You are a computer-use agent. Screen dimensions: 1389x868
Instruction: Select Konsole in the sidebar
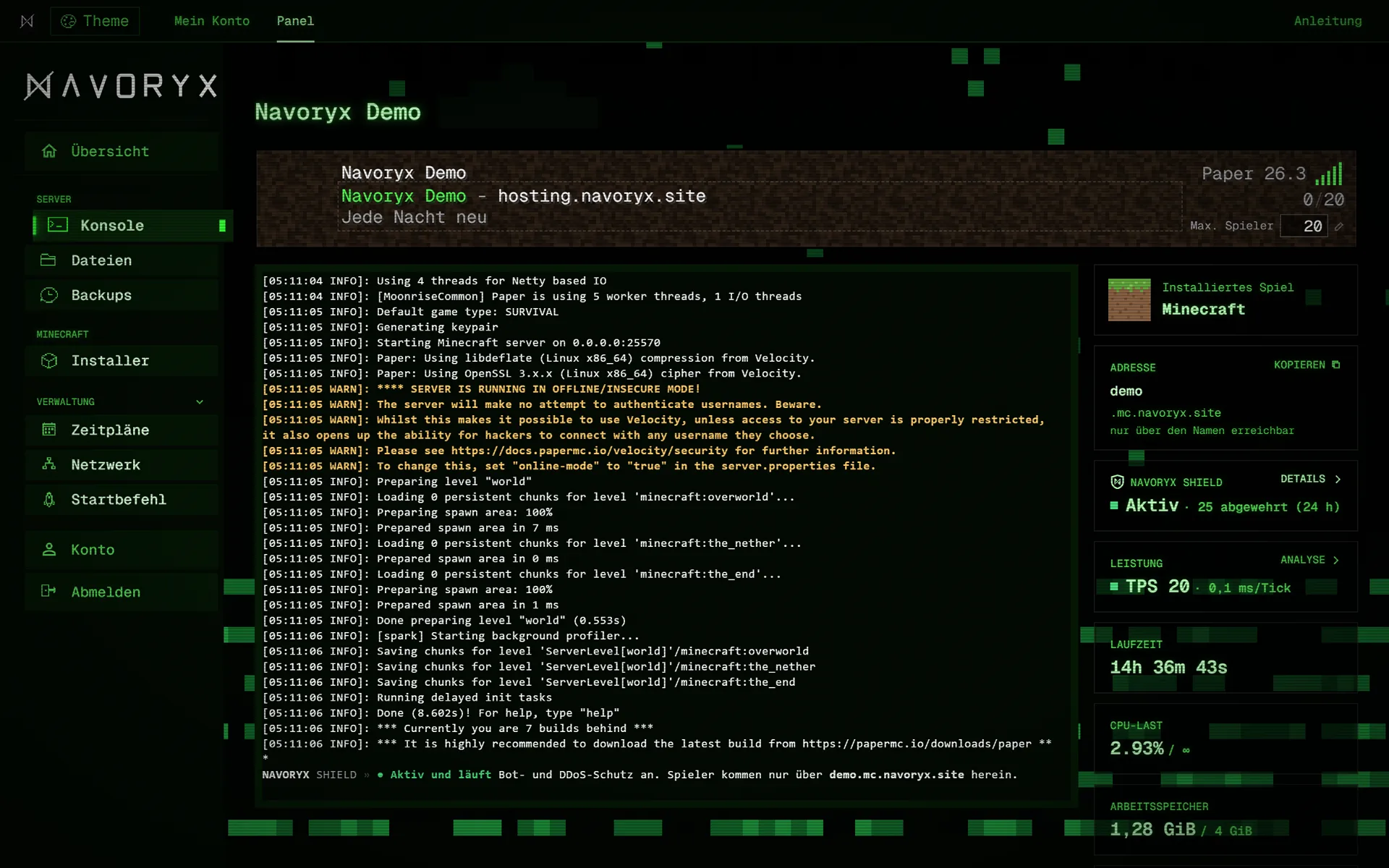click(132, 226)
